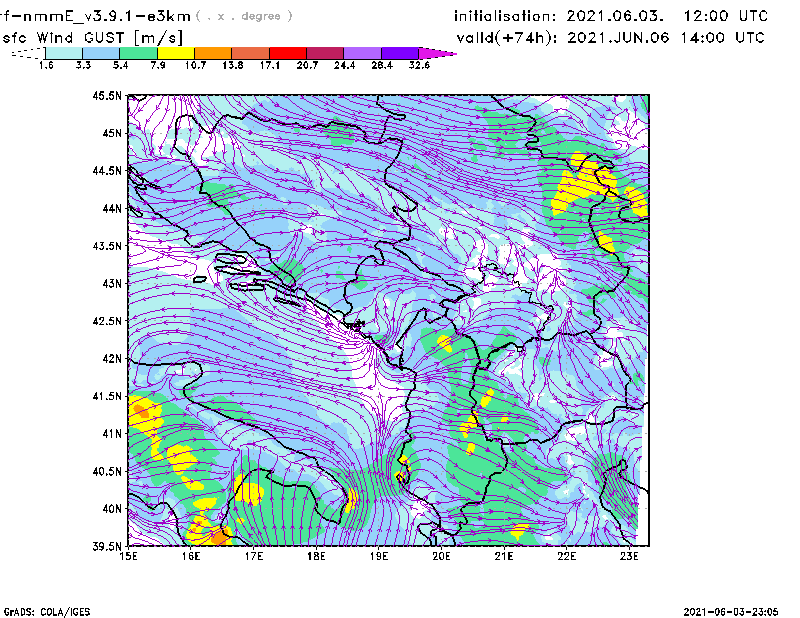The width and height of the screenshot is (800, 618).
Task: Click the salmon 13.8–17.1 legend swatch
Action: (251, 53)
